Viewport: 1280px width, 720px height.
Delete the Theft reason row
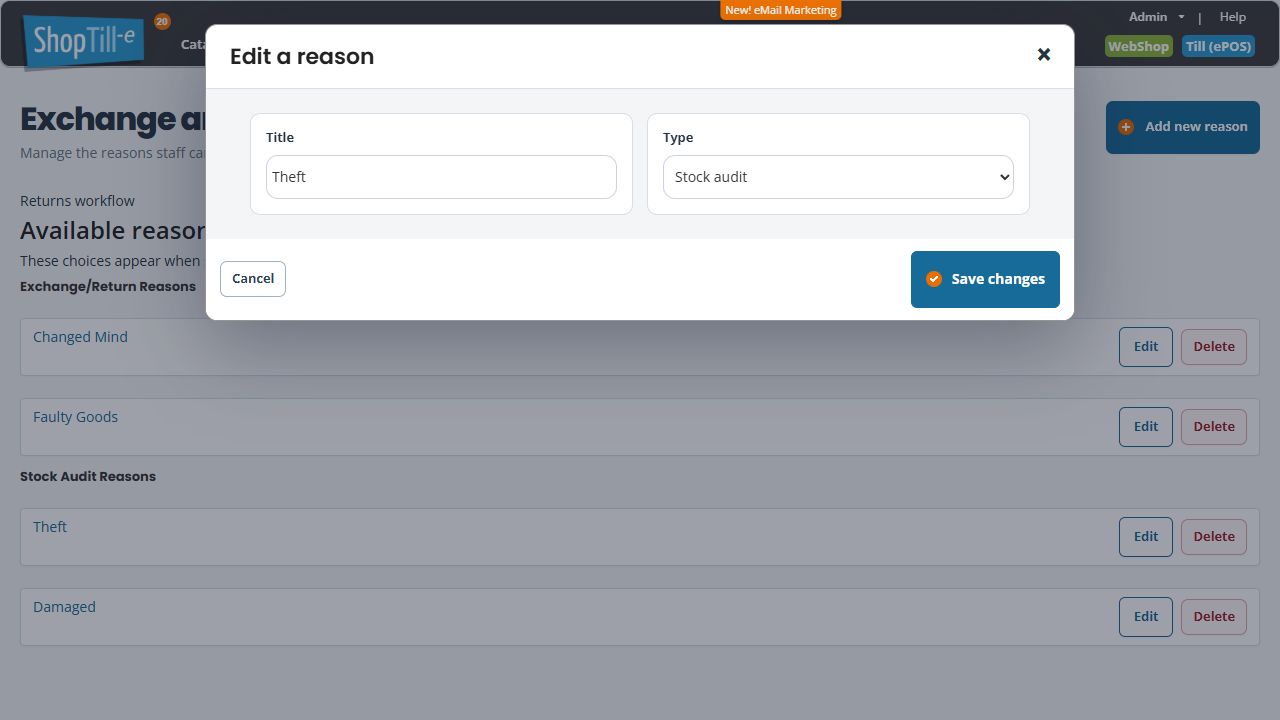pos(1214,537)
